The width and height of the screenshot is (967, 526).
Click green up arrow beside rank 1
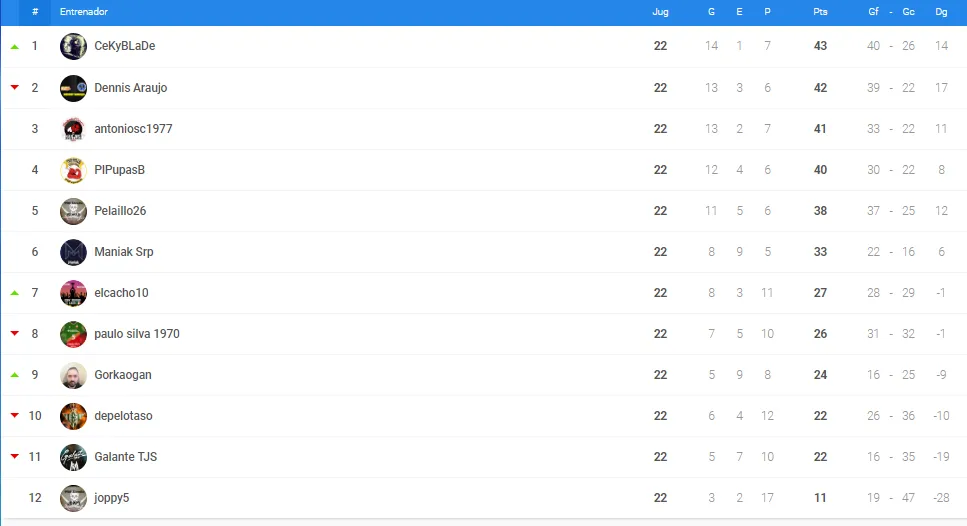(x=15, y=46)
